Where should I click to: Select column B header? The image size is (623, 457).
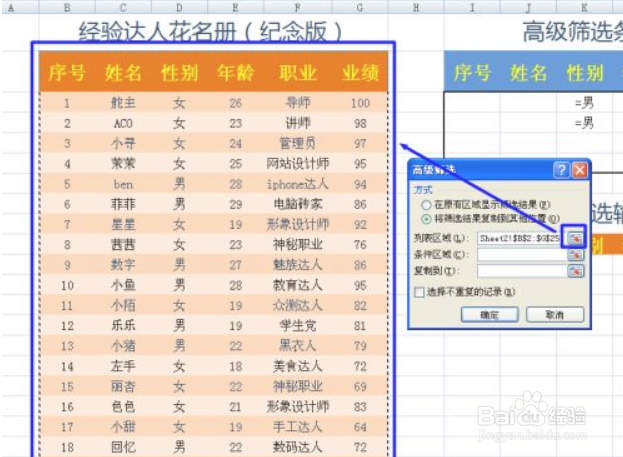click(67, 7)
